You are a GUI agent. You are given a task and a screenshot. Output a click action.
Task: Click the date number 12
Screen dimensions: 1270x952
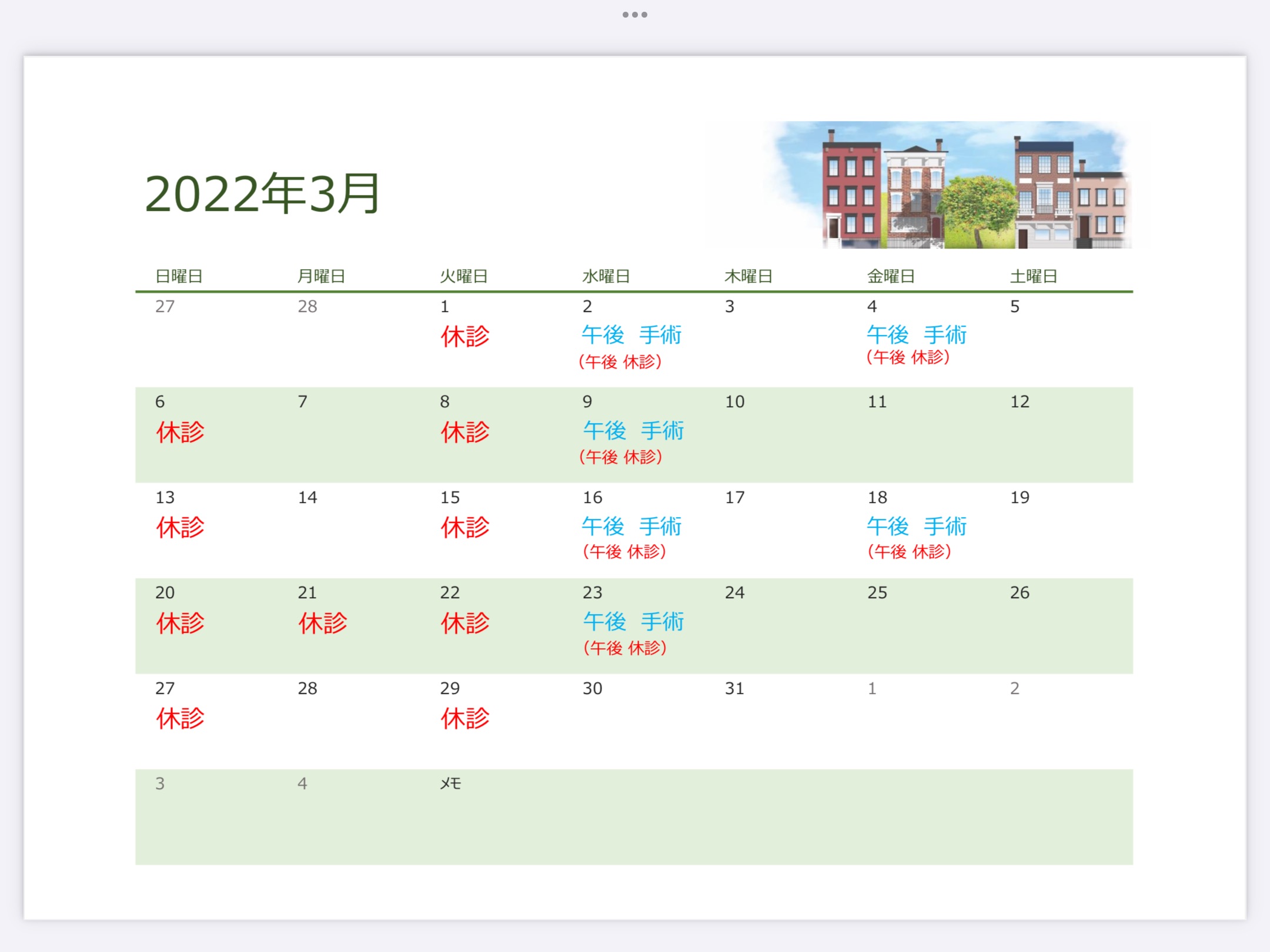tap(1020, 401)
